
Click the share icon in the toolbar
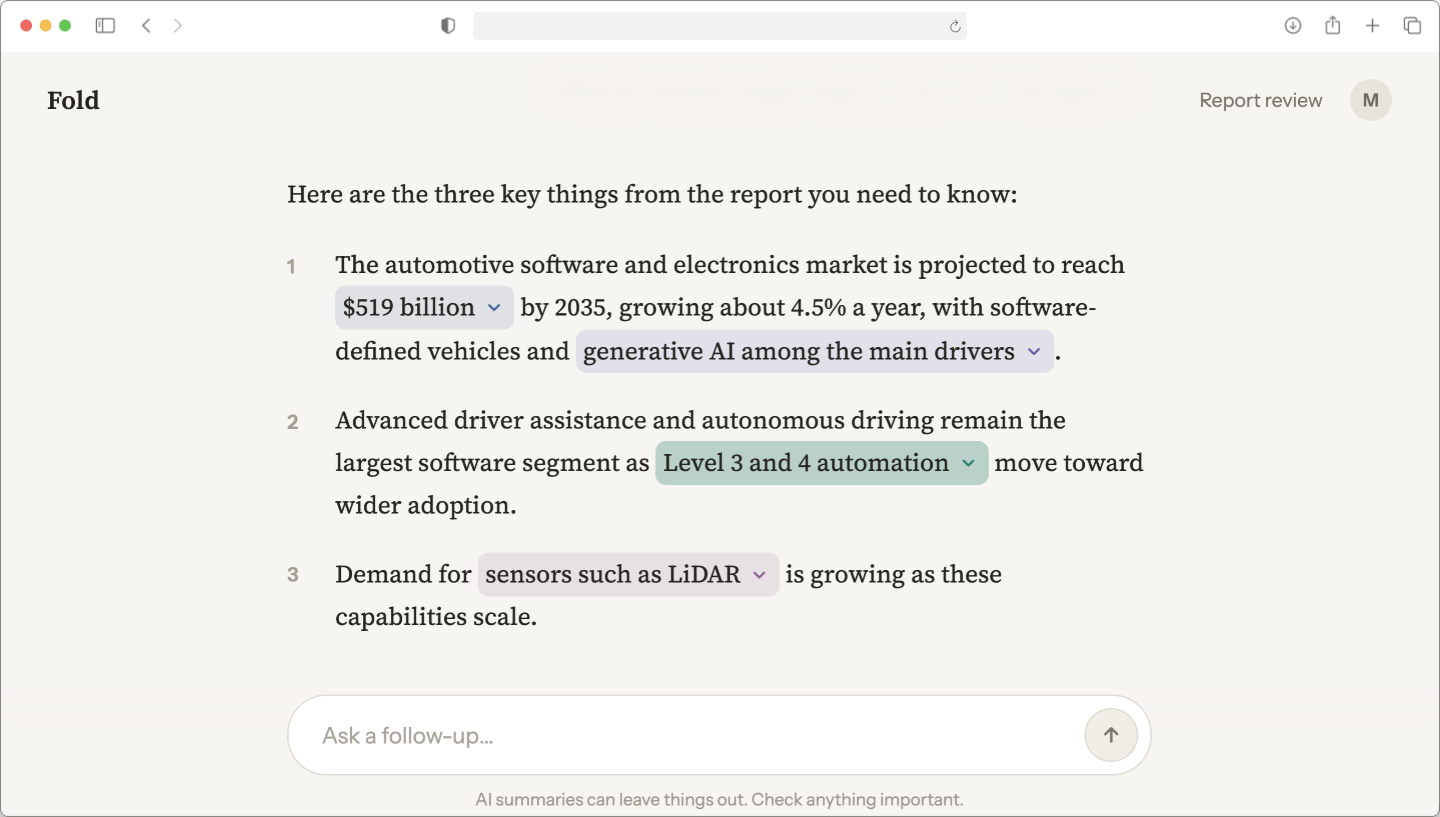pos(1333,26)
